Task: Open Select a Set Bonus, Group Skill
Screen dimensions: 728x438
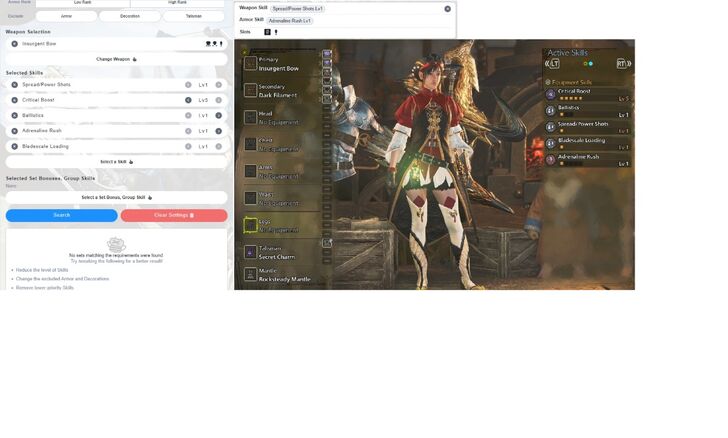Action: tap(116, 197)
